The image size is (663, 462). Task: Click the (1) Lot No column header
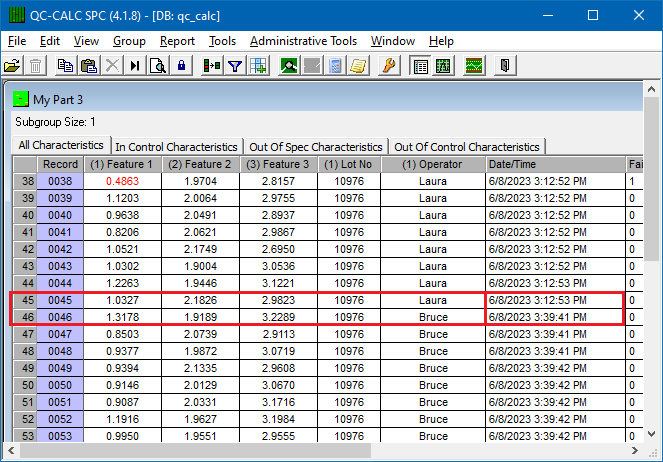(x=348, y=164)
